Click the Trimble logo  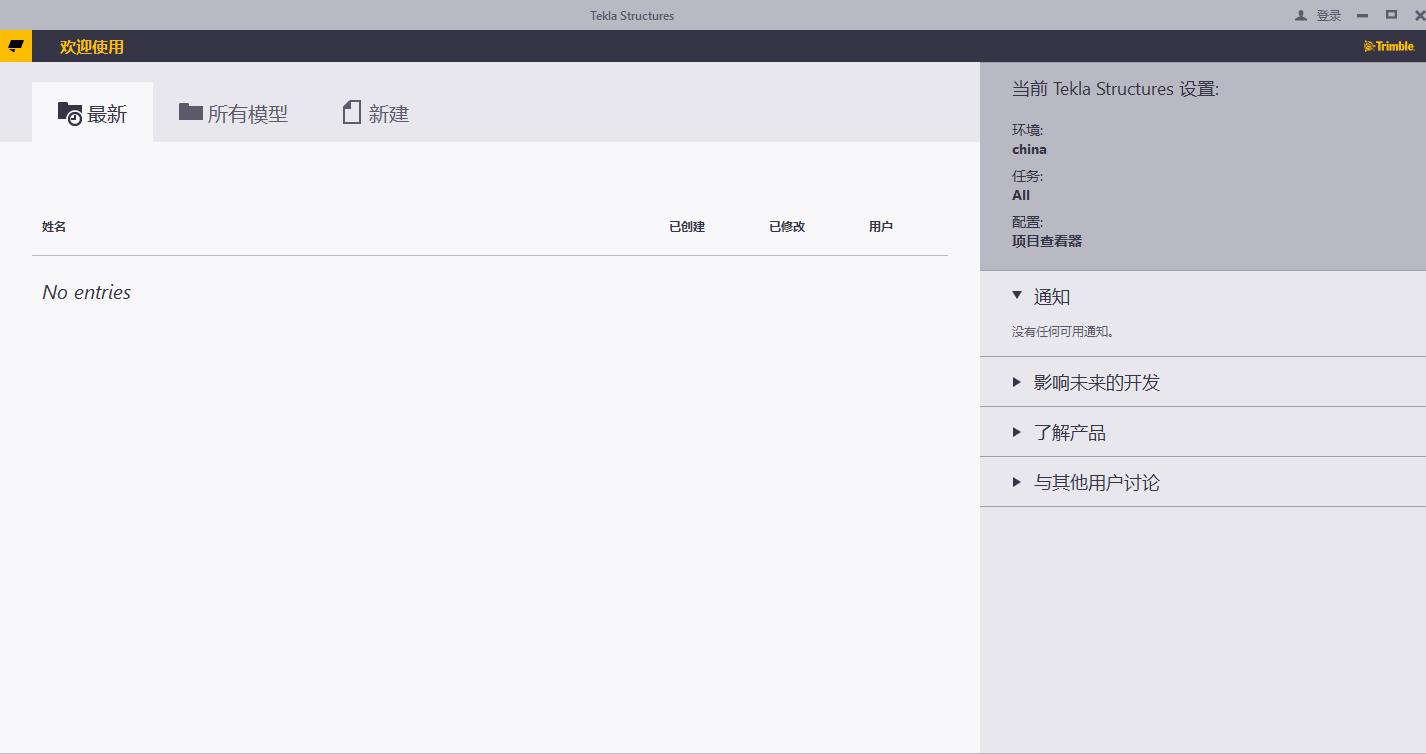pos(1389,46)
